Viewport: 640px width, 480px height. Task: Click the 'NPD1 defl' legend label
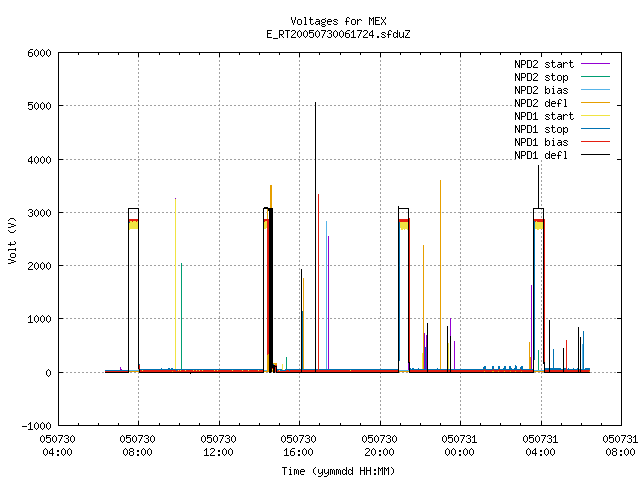coord(541,156)
